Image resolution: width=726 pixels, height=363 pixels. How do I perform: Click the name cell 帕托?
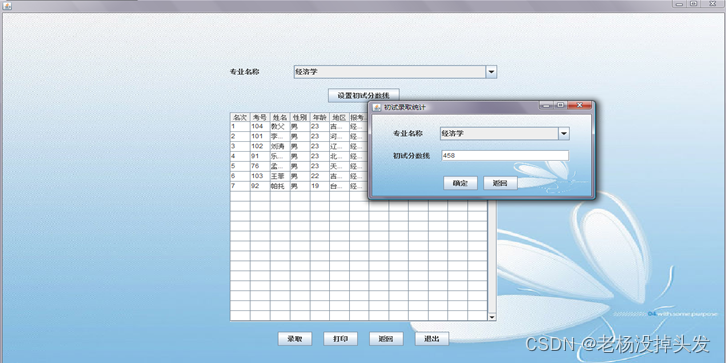tap(280, 186)
